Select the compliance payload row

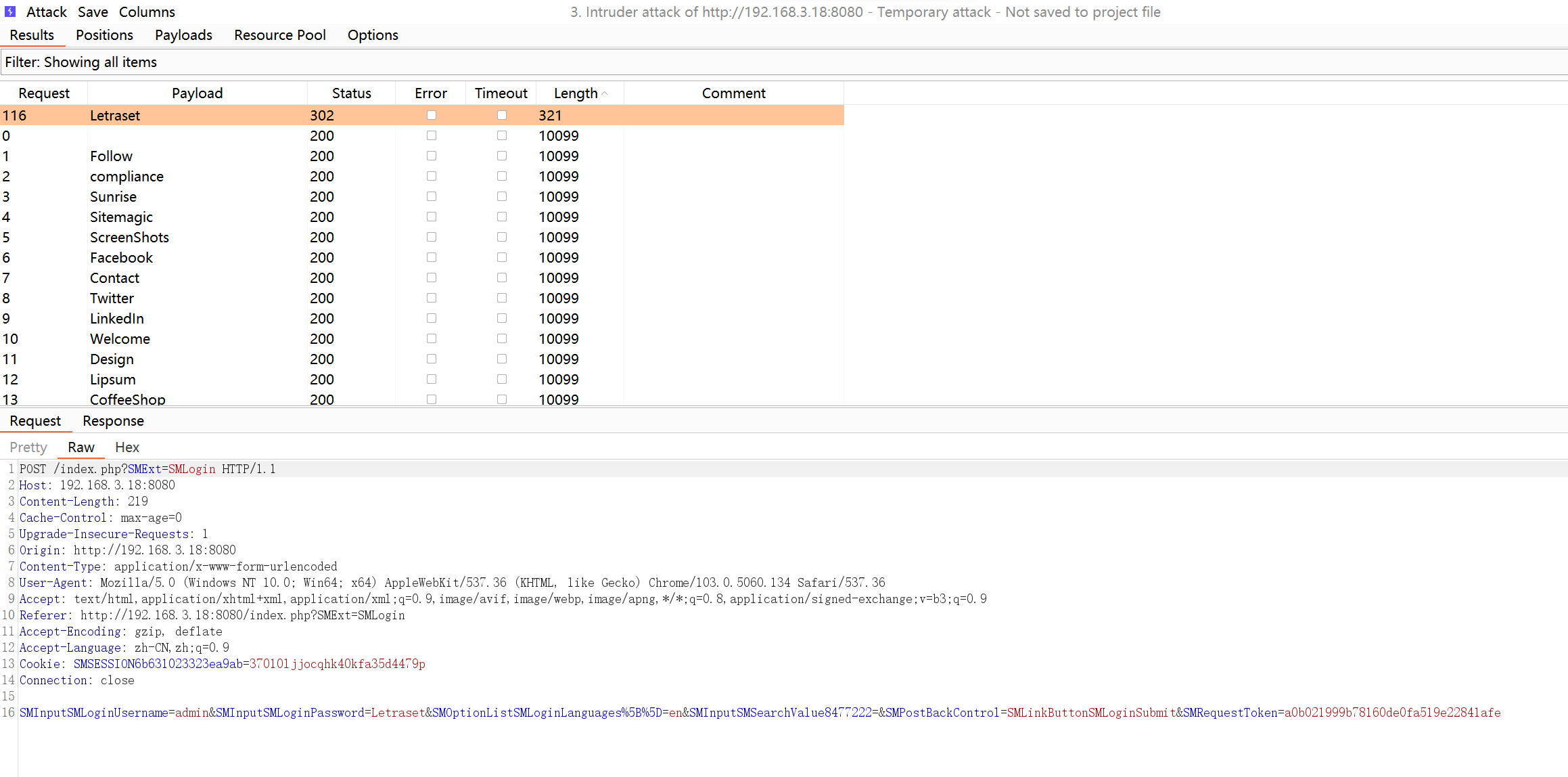(x=422, y=176)
